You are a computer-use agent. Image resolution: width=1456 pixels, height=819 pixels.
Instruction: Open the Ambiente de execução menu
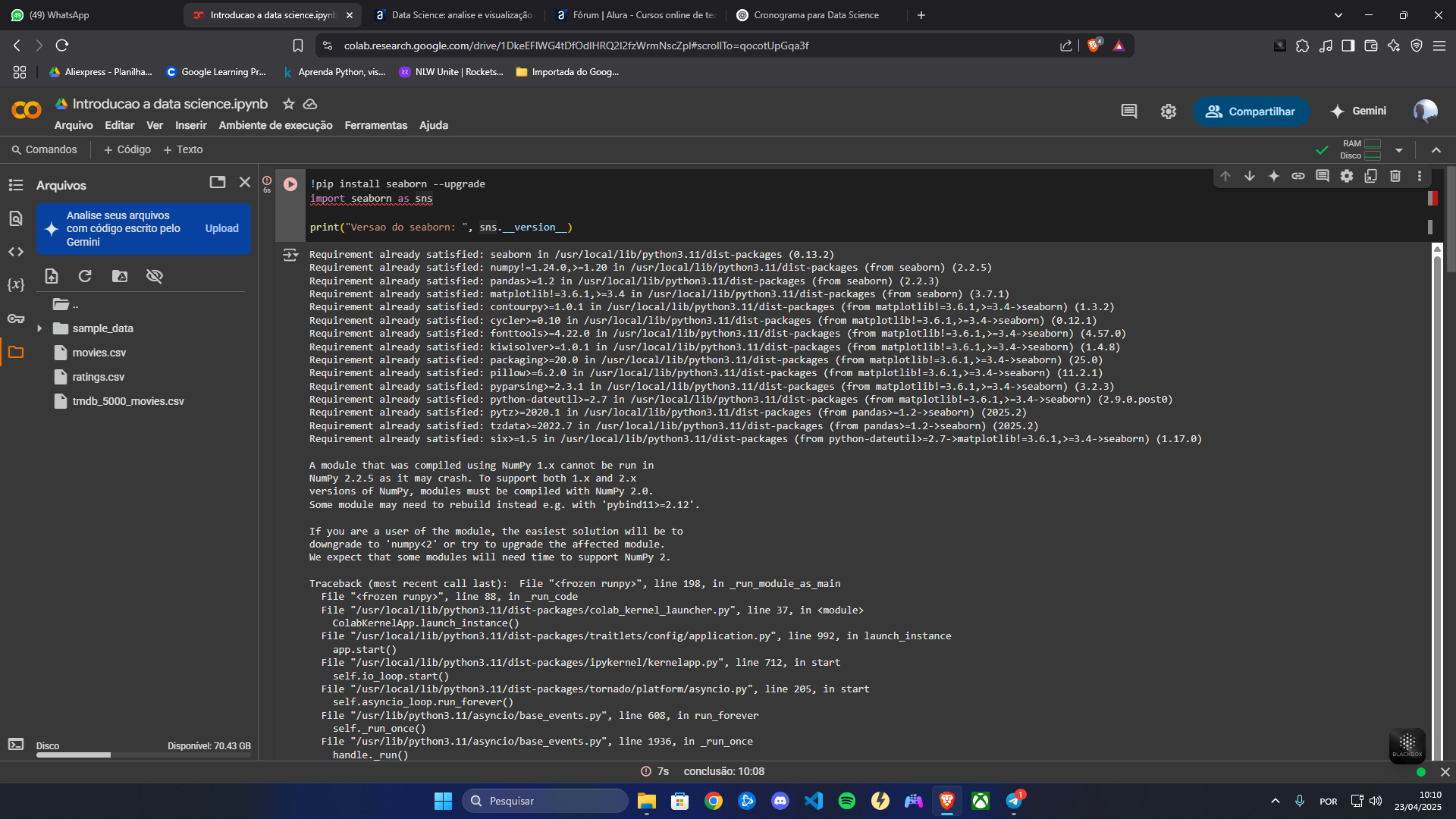(x=275, y=125)
